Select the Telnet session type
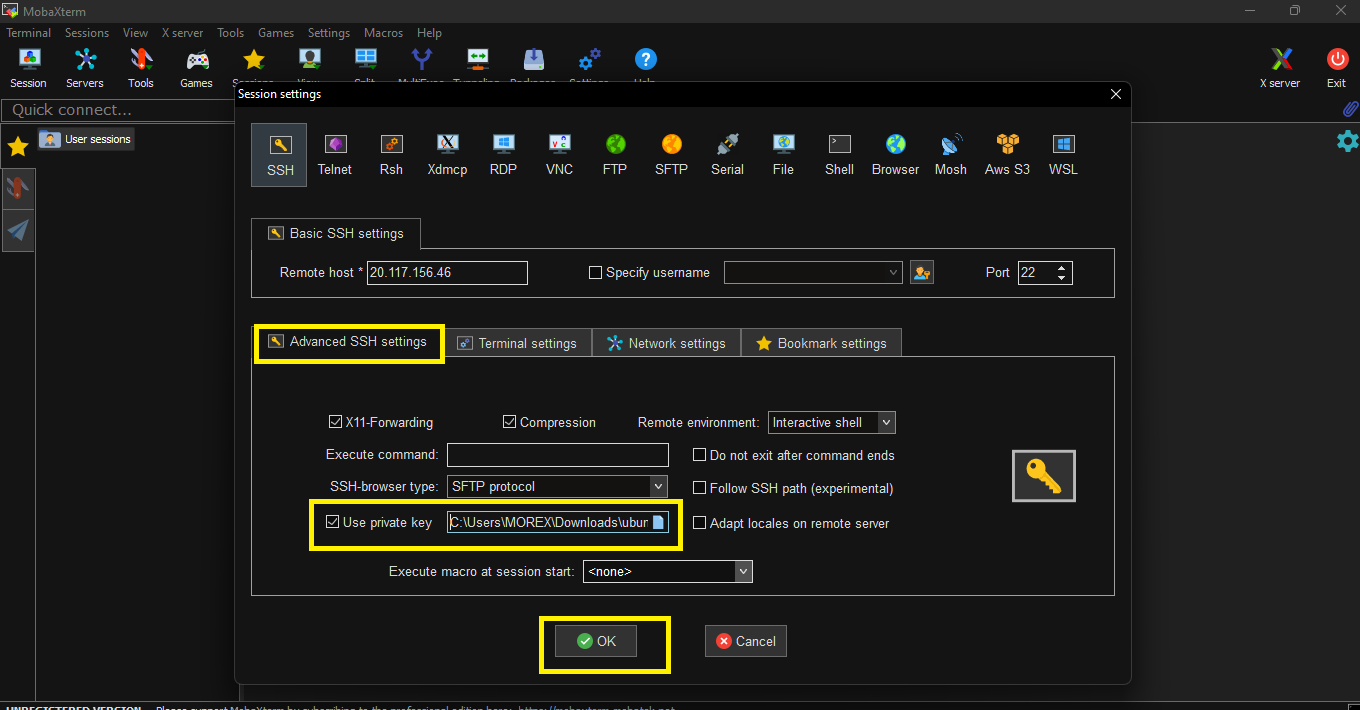The height and width of the screenshot is (710, 1360). pyautogui.click(x=335, y=155)
